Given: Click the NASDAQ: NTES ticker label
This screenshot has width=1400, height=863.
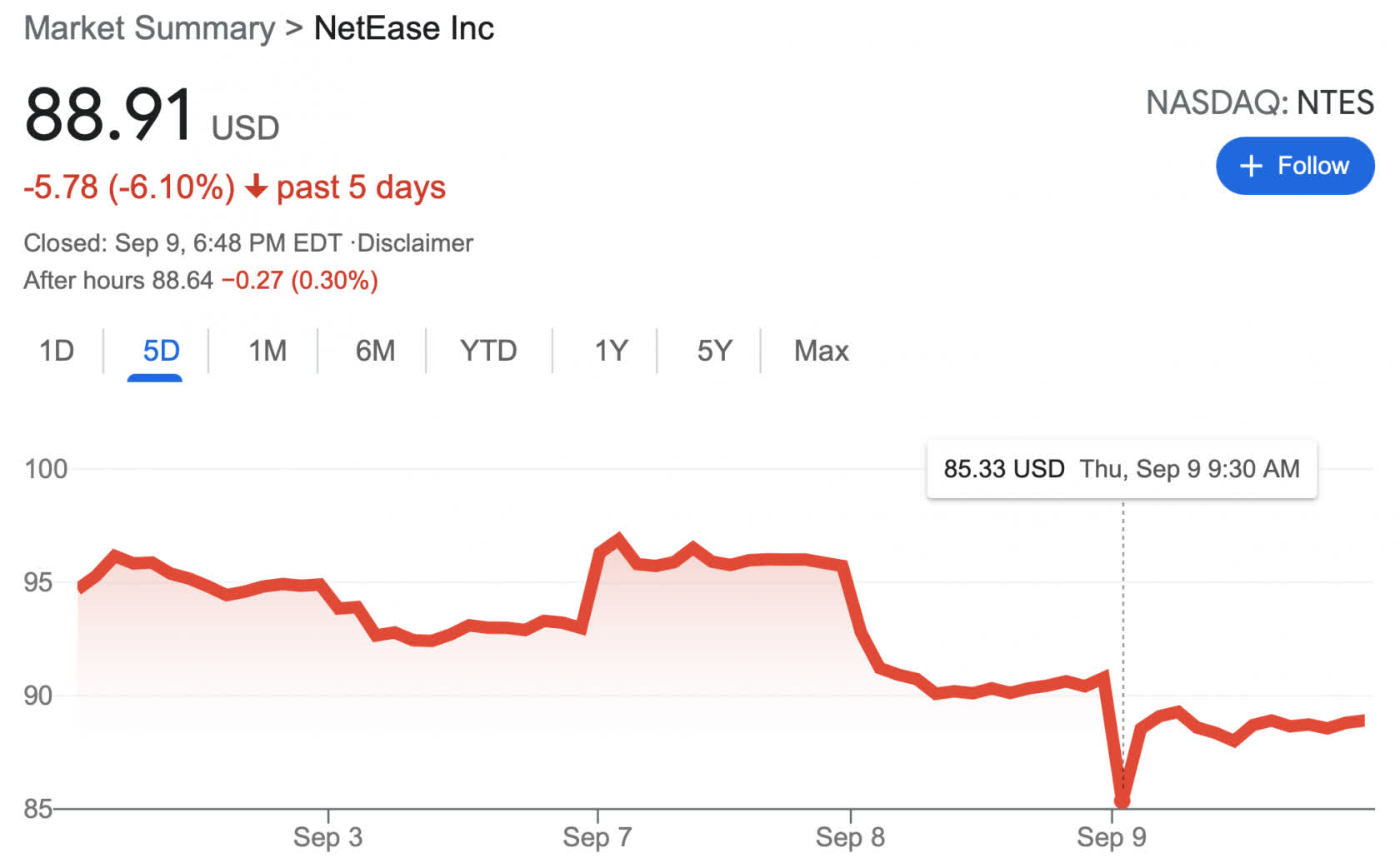Looking at the screenshot, I should click(x=1259, y=102).
